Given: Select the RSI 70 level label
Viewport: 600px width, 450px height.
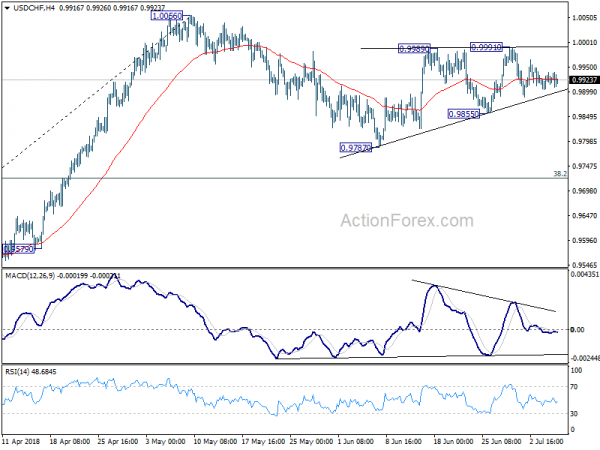Looking at the screenshot, I should click(x=574, y=387).
